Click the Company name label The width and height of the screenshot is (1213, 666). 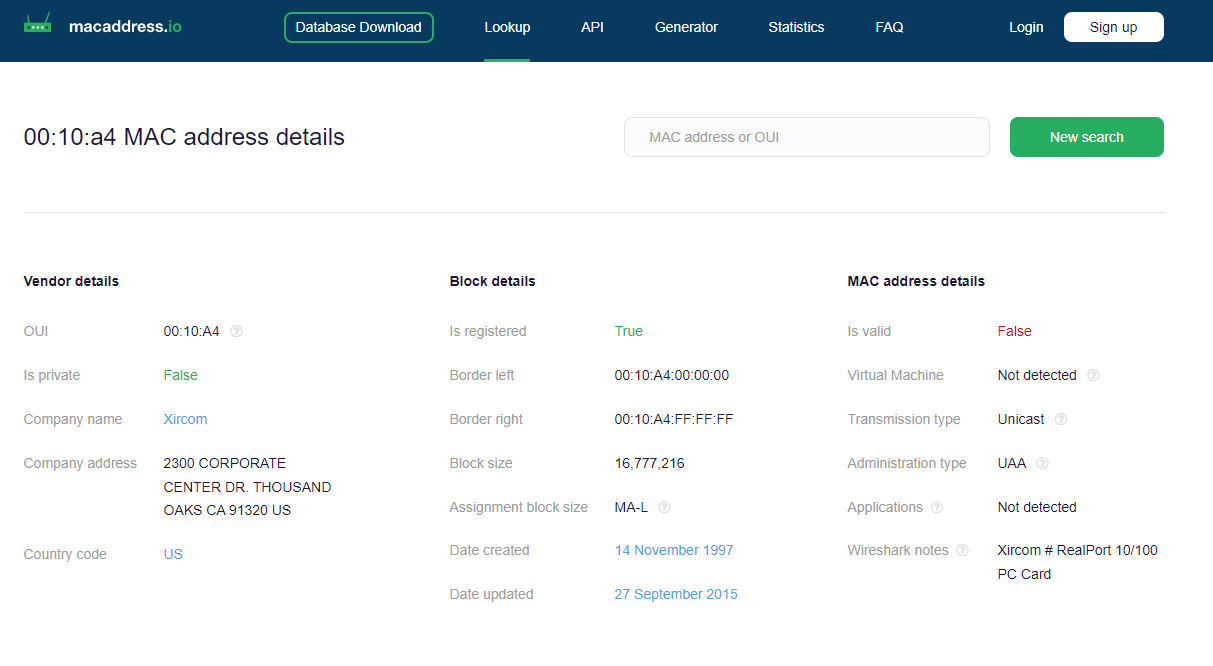73,419
